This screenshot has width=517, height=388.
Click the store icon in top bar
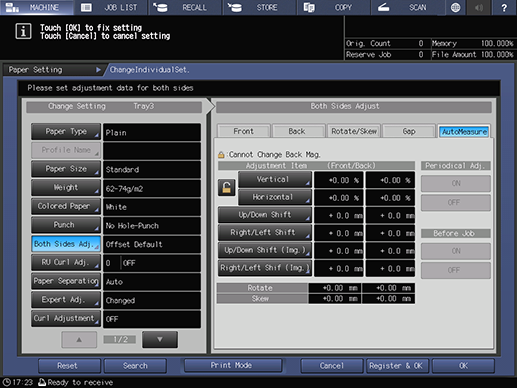pyautogui.click(x=235, y=7)
